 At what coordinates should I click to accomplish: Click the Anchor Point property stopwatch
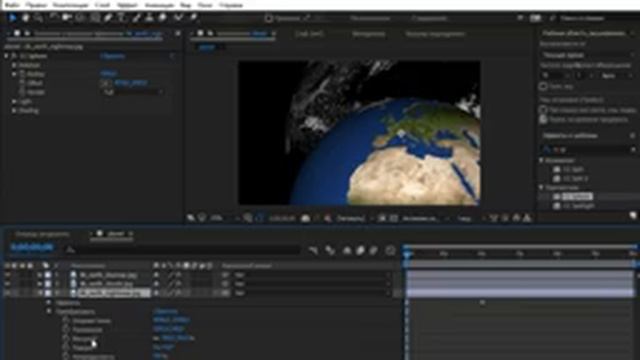tap(66, 320)
